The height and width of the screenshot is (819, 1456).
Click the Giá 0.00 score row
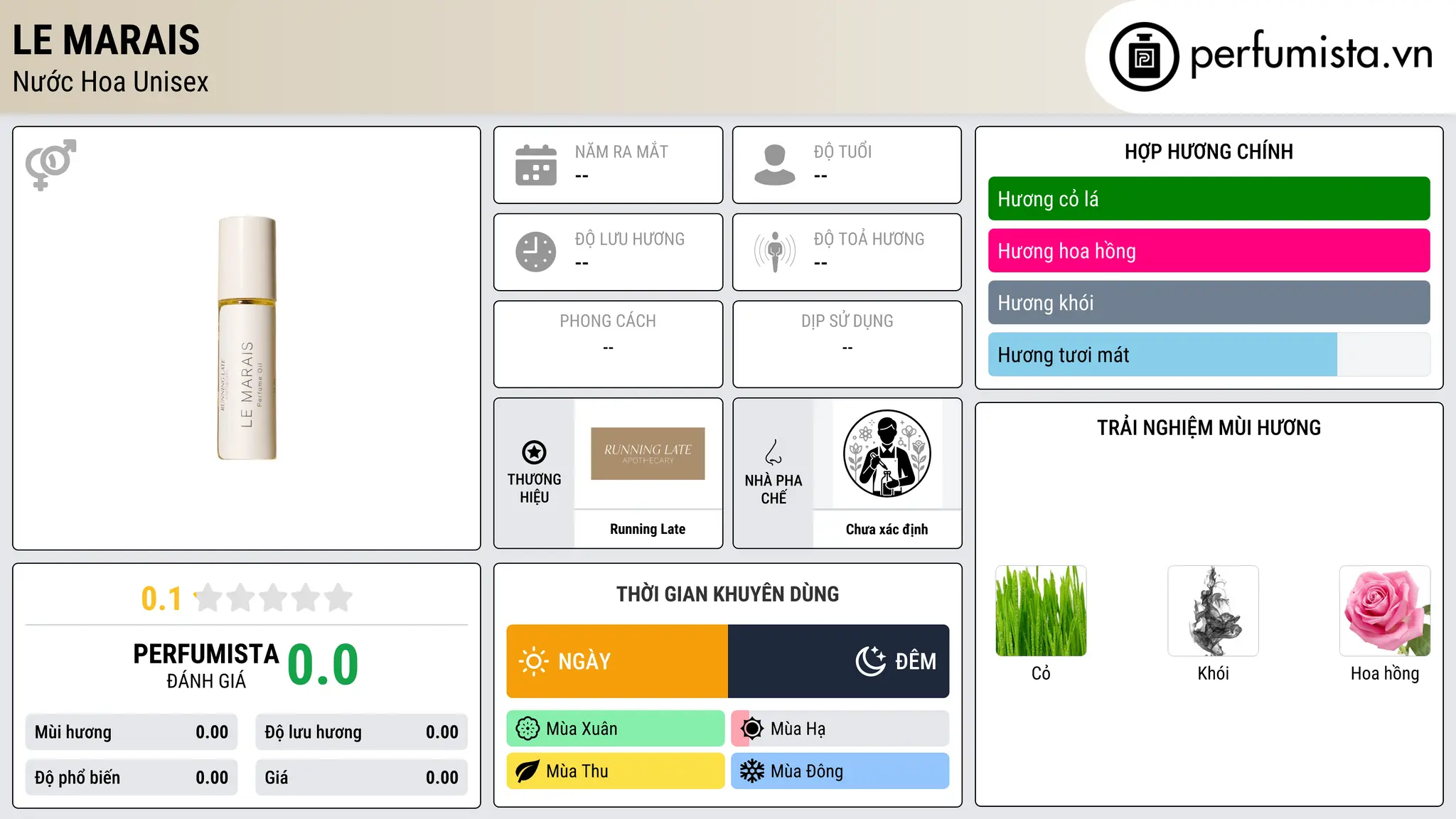click(x=362, y=778)
